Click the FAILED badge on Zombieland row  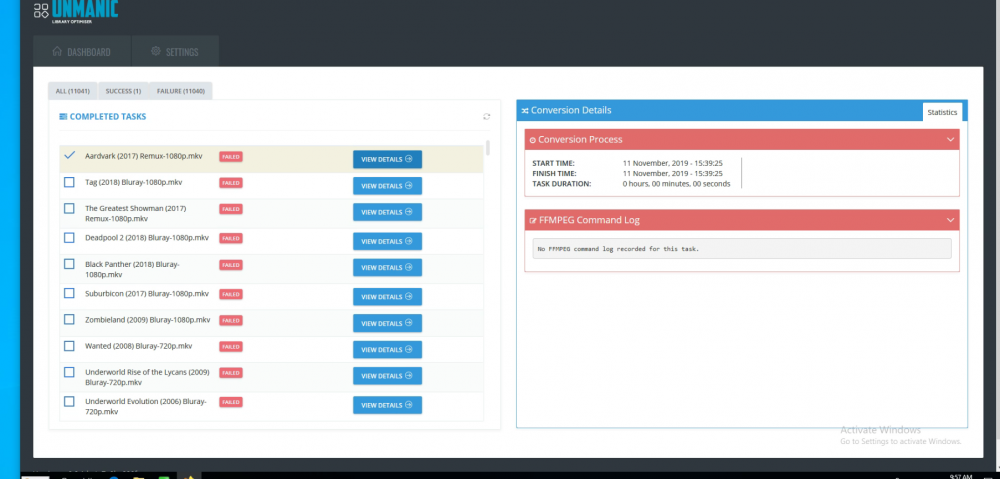231,320
